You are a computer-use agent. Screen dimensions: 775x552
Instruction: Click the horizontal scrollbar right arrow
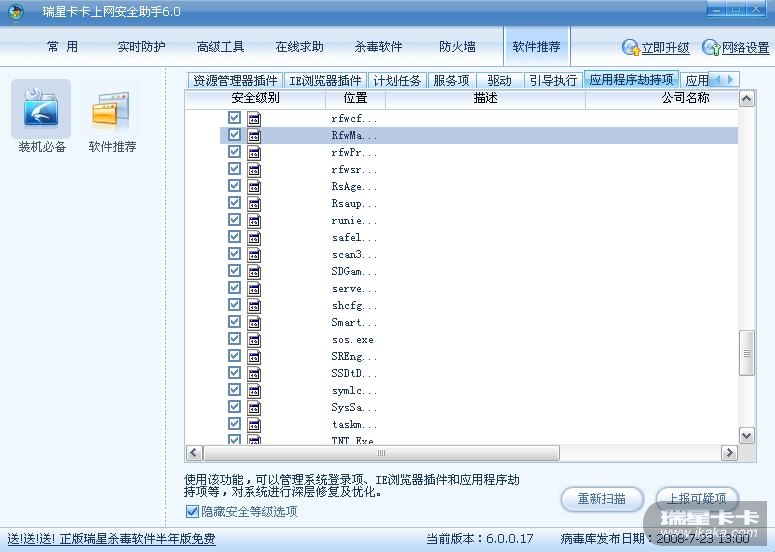729,453
